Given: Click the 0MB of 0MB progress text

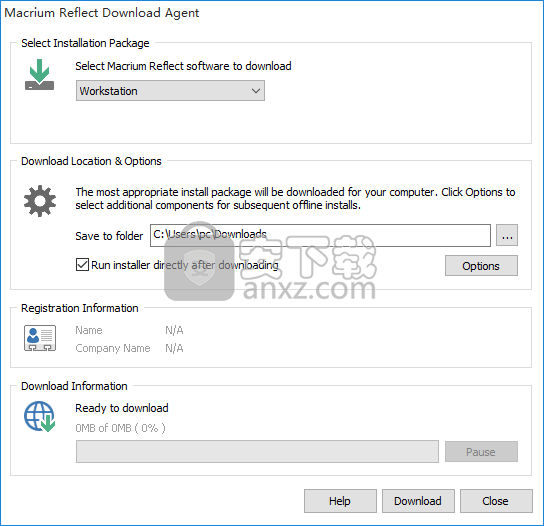Looking at the screenshot, I should pos(120,428).
